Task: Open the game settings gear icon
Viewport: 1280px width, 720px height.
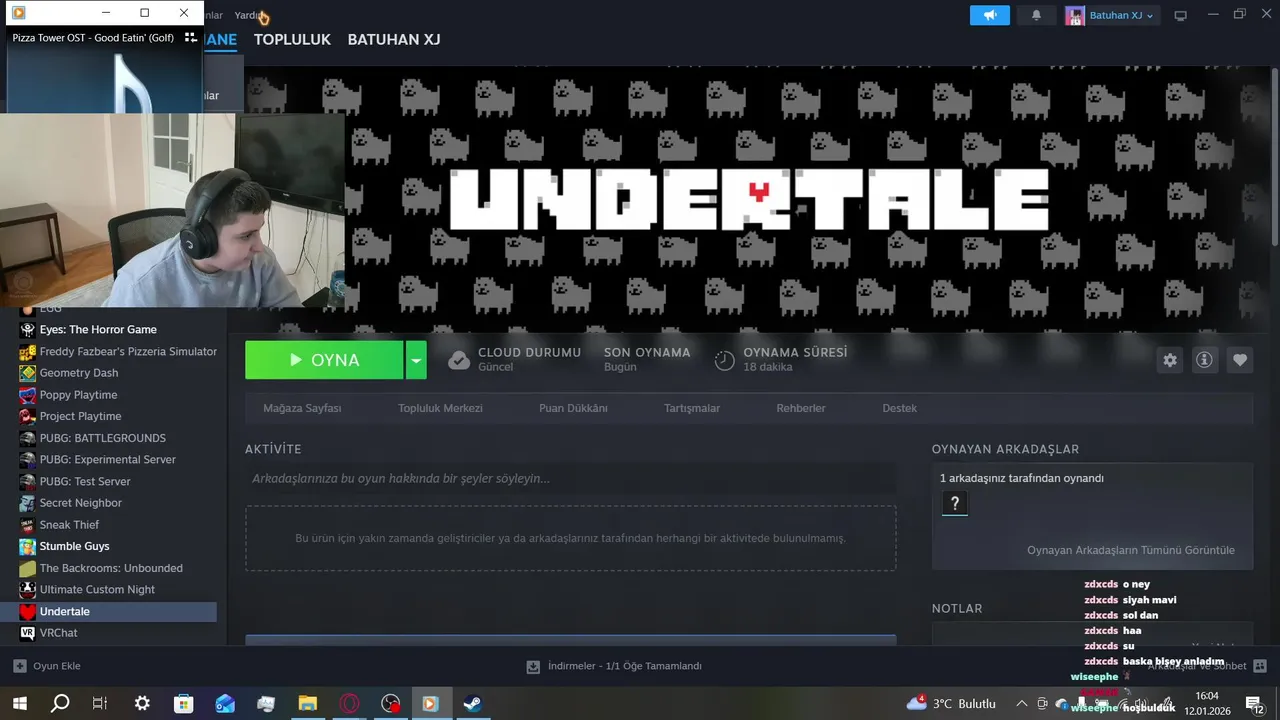Action: pos(1170,360)
